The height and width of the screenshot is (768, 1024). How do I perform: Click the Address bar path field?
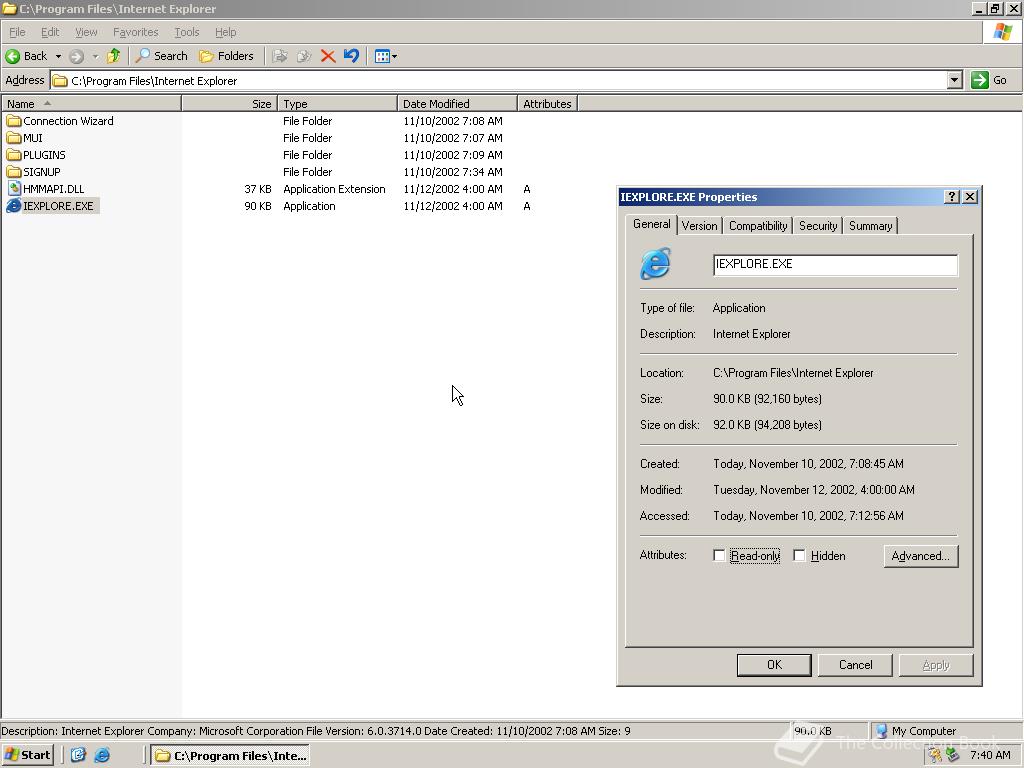tap(499, 80)
